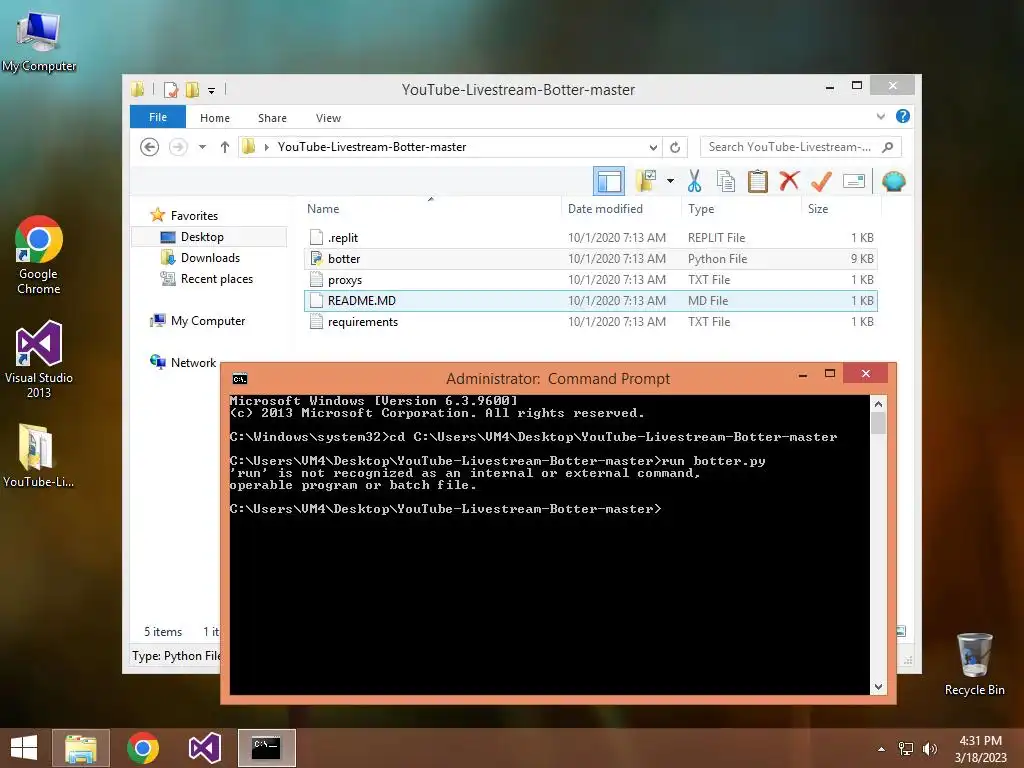Click Chrome icon in taskbar

143,748
